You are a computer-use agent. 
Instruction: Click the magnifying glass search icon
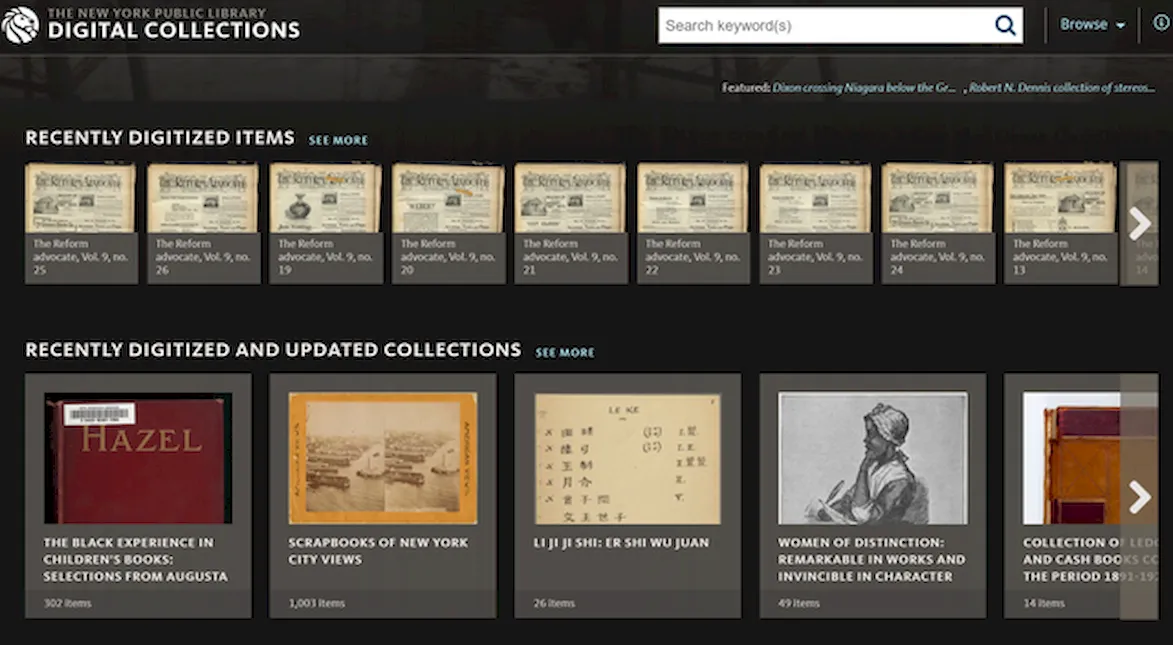coord(1004,26)
